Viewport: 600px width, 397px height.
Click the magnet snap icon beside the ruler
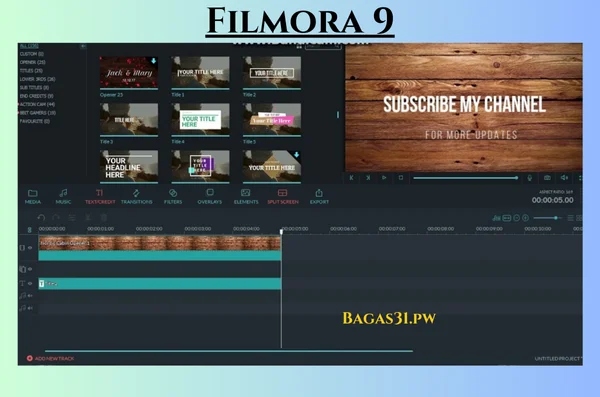click(x=29, y=230)
